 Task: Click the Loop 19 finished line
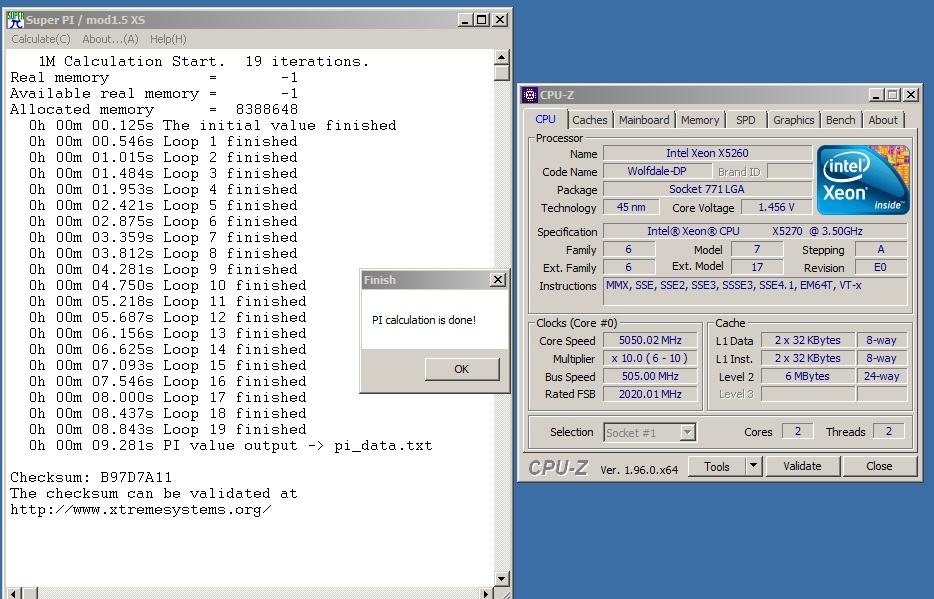click(167, 429)
